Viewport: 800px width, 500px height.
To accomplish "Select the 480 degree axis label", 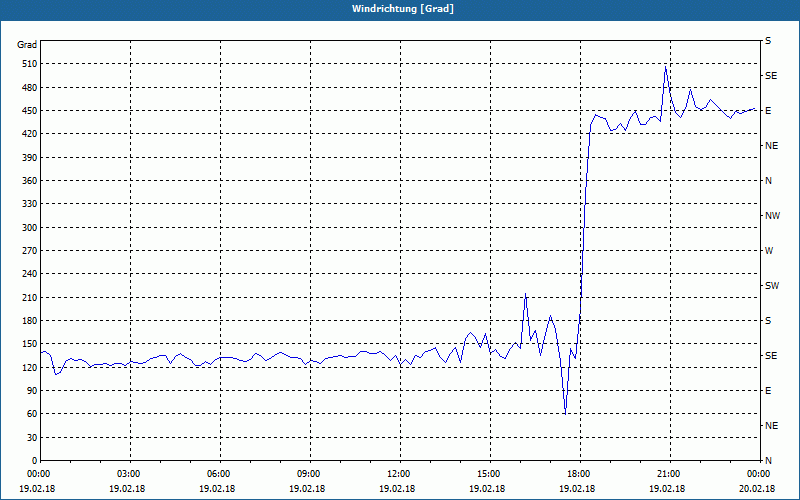I will click(x=31, y=87).
